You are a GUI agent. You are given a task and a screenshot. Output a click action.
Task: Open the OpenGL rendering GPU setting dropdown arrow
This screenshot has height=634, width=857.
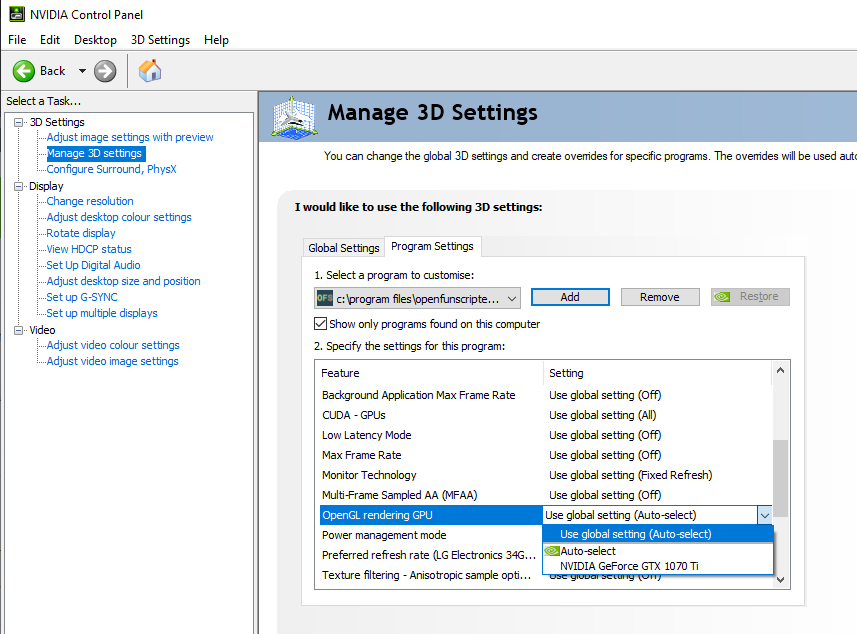coord(765,515)
